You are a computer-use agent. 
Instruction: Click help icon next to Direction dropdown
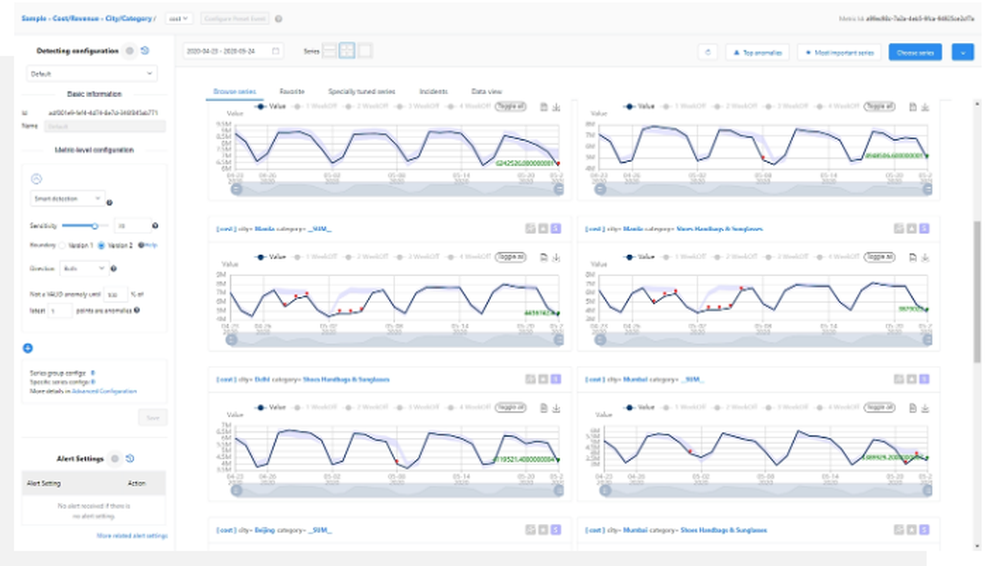click(x=114, y=269)
